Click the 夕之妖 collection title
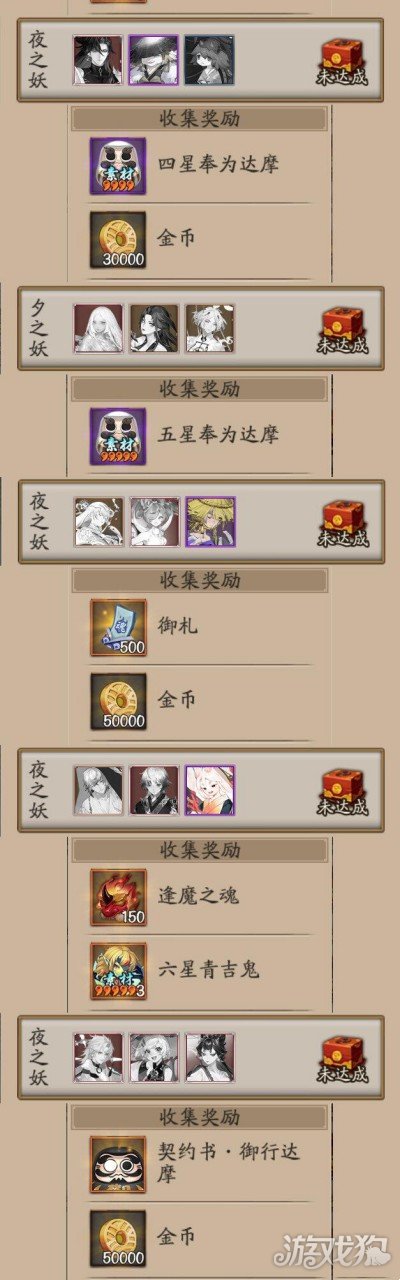This screenshot has width=400, height=1280. [x=39, y=328]
